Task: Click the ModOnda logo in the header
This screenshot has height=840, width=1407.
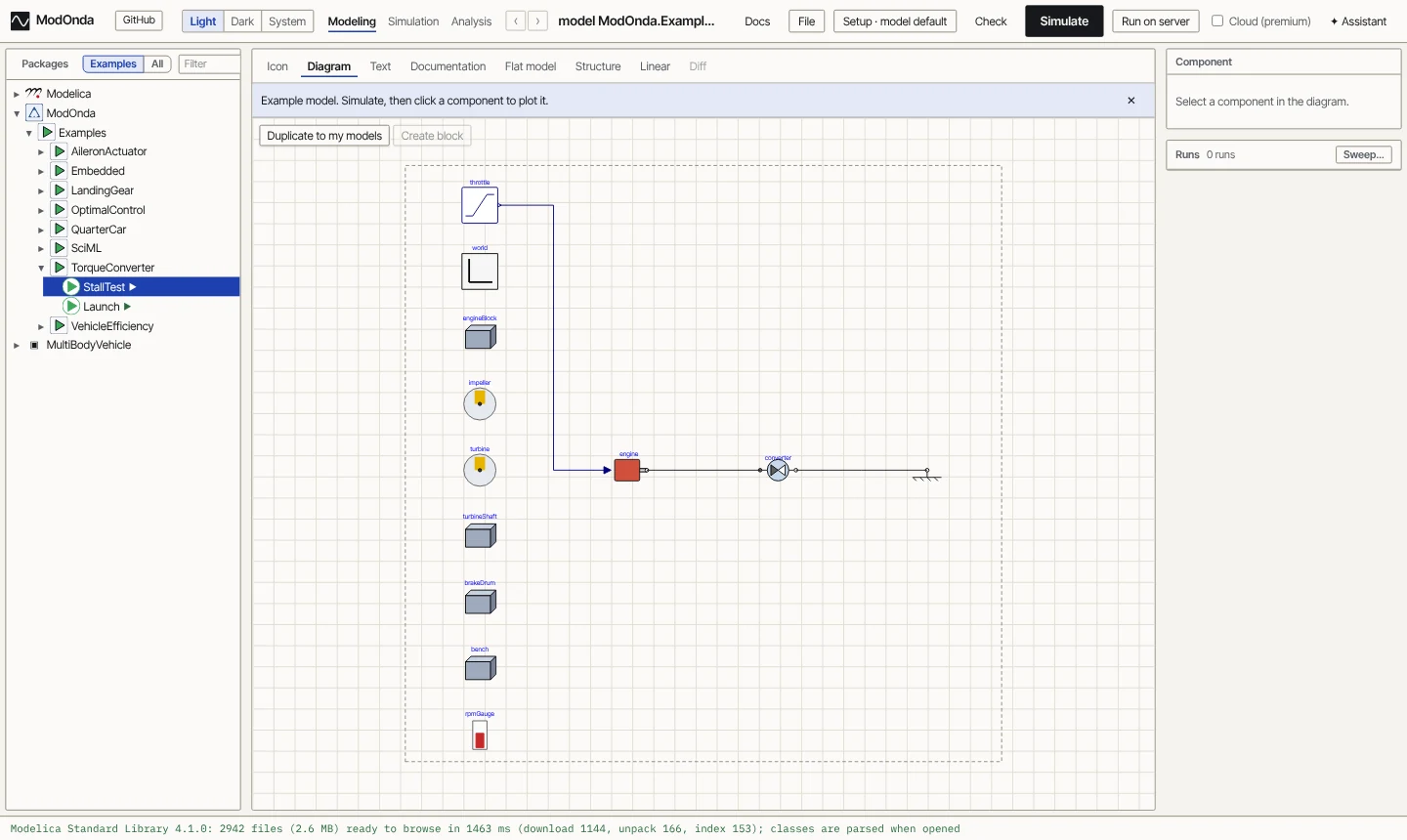Action: click(x=53, y=21)
